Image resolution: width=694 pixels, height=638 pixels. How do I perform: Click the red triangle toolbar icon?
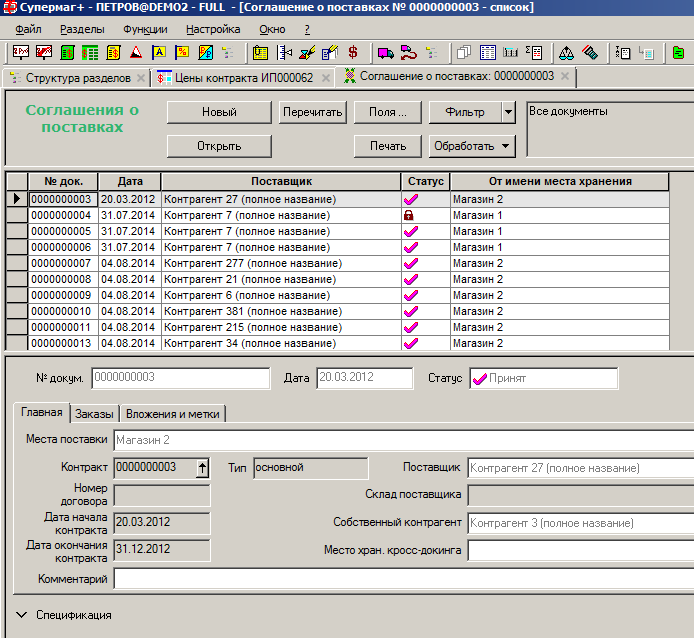tap(136, 53)
